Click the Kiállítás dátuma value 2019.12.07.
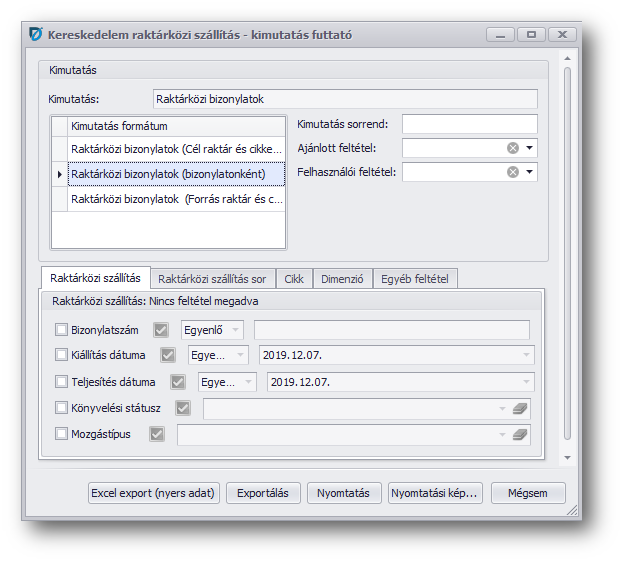The image size is (624, 563). (x=292, y=355)
